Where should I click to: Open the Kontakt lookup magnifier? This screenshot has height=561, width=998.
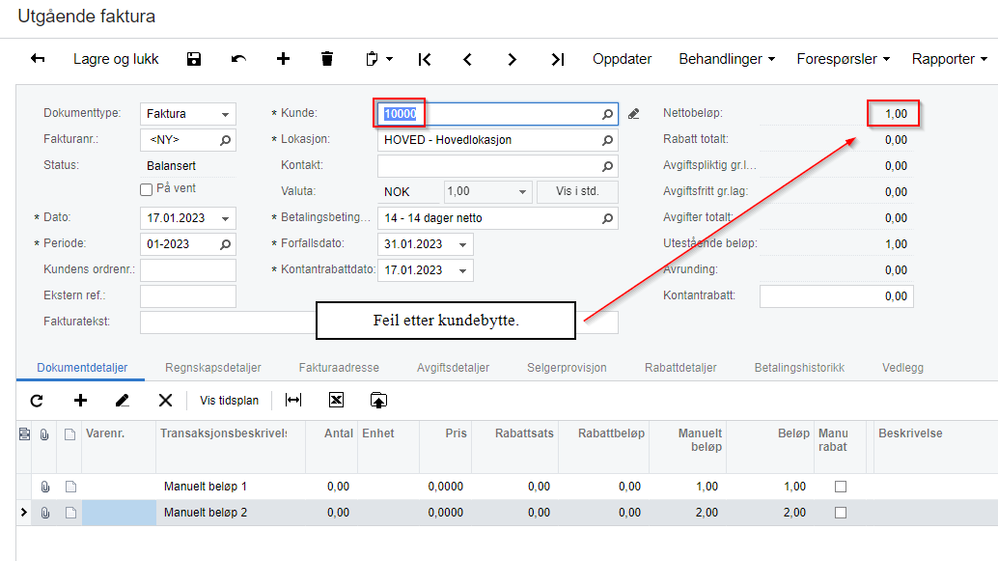point(608,166)
